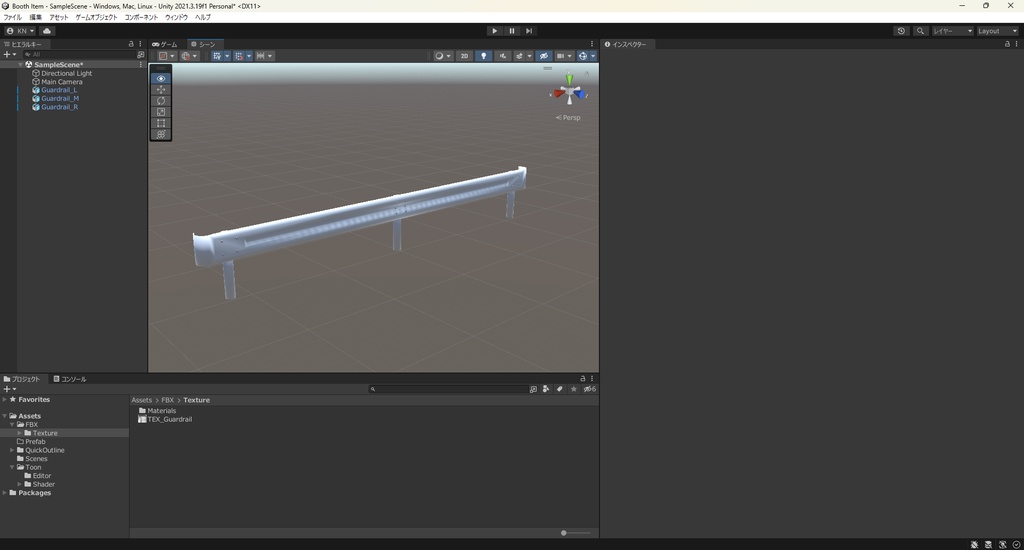
Task: Open the Layout dropdown
Action: (997, 31)
